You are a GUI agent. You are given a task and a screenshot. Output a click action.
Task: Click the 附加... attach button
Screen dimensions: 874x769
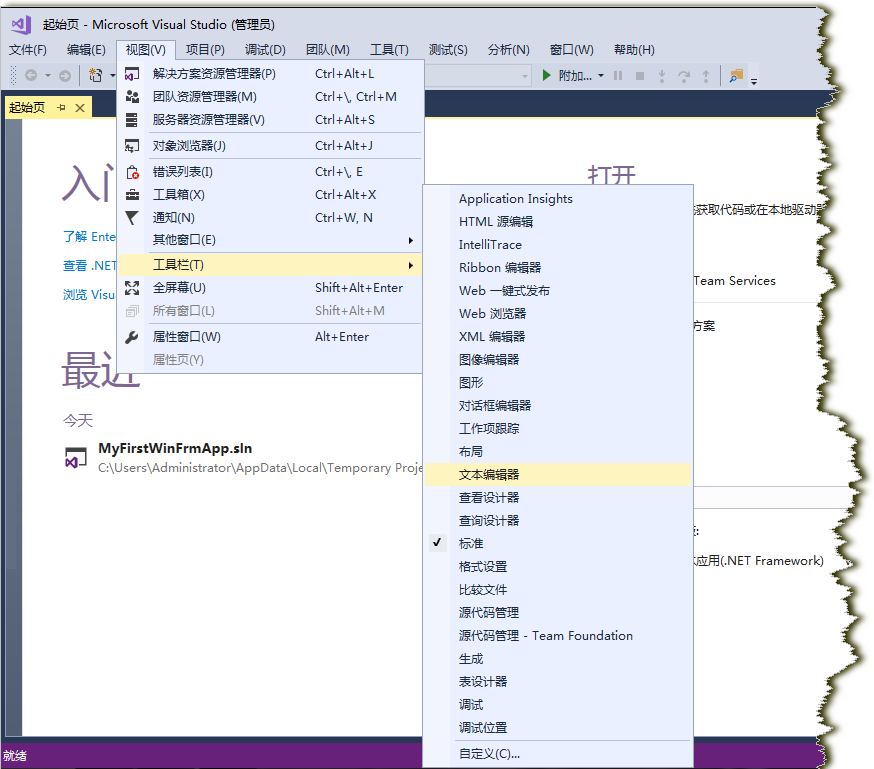pos(575,75)
